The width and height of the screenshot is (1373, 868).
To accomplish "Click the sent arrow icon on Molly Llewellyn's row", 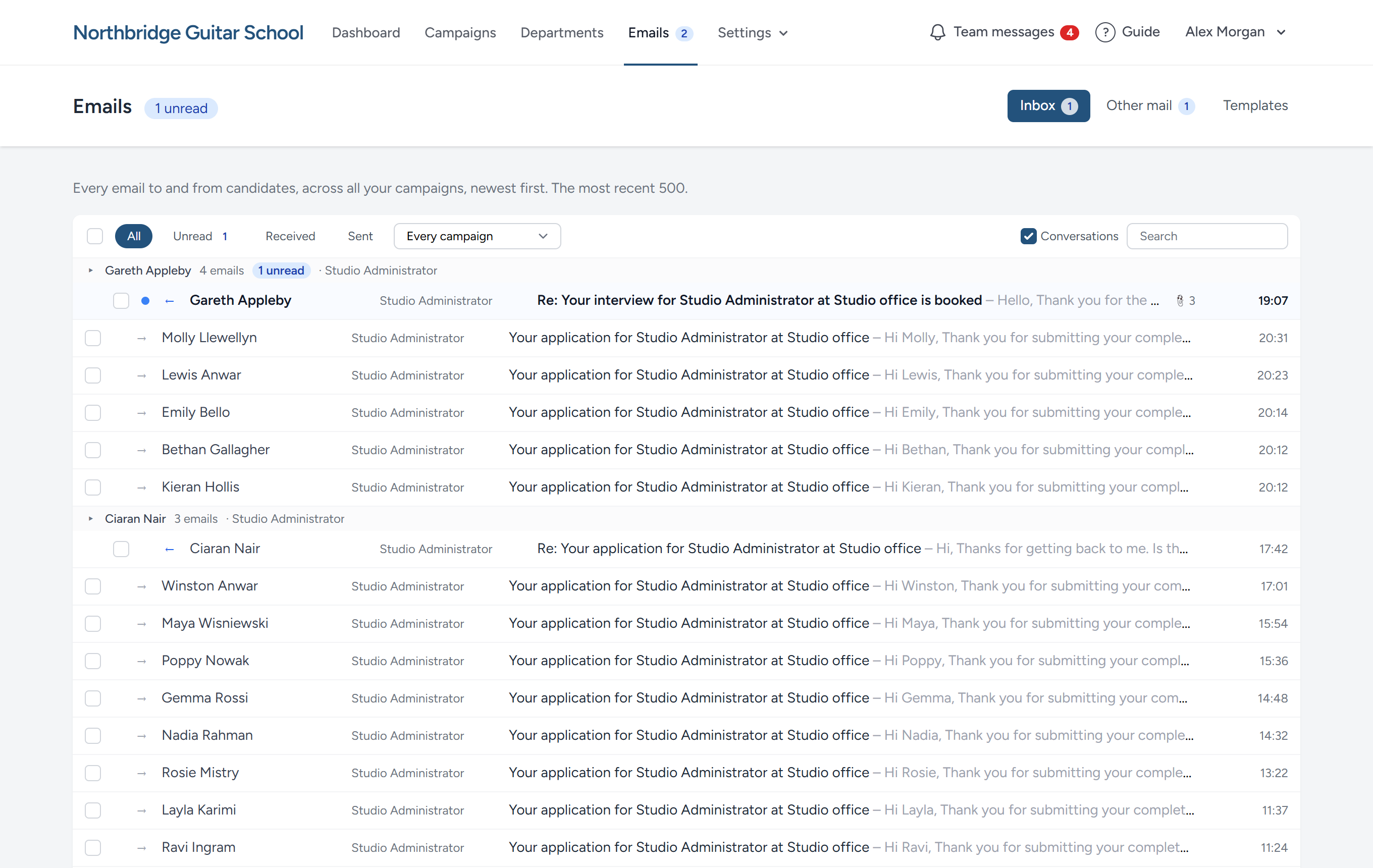I will 141,339.
